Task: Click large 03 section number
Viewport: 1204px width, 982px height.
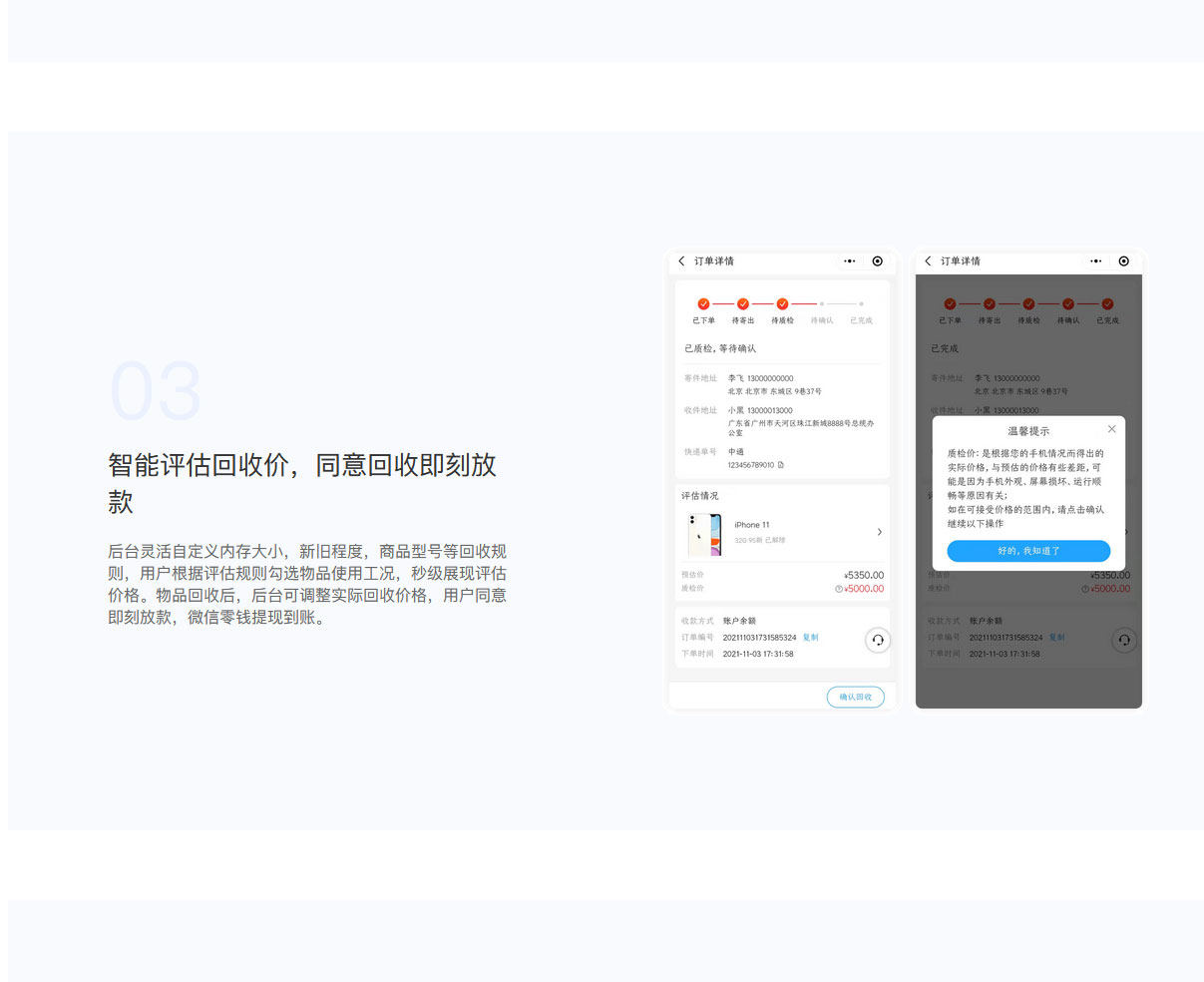Action: point(156,392)
